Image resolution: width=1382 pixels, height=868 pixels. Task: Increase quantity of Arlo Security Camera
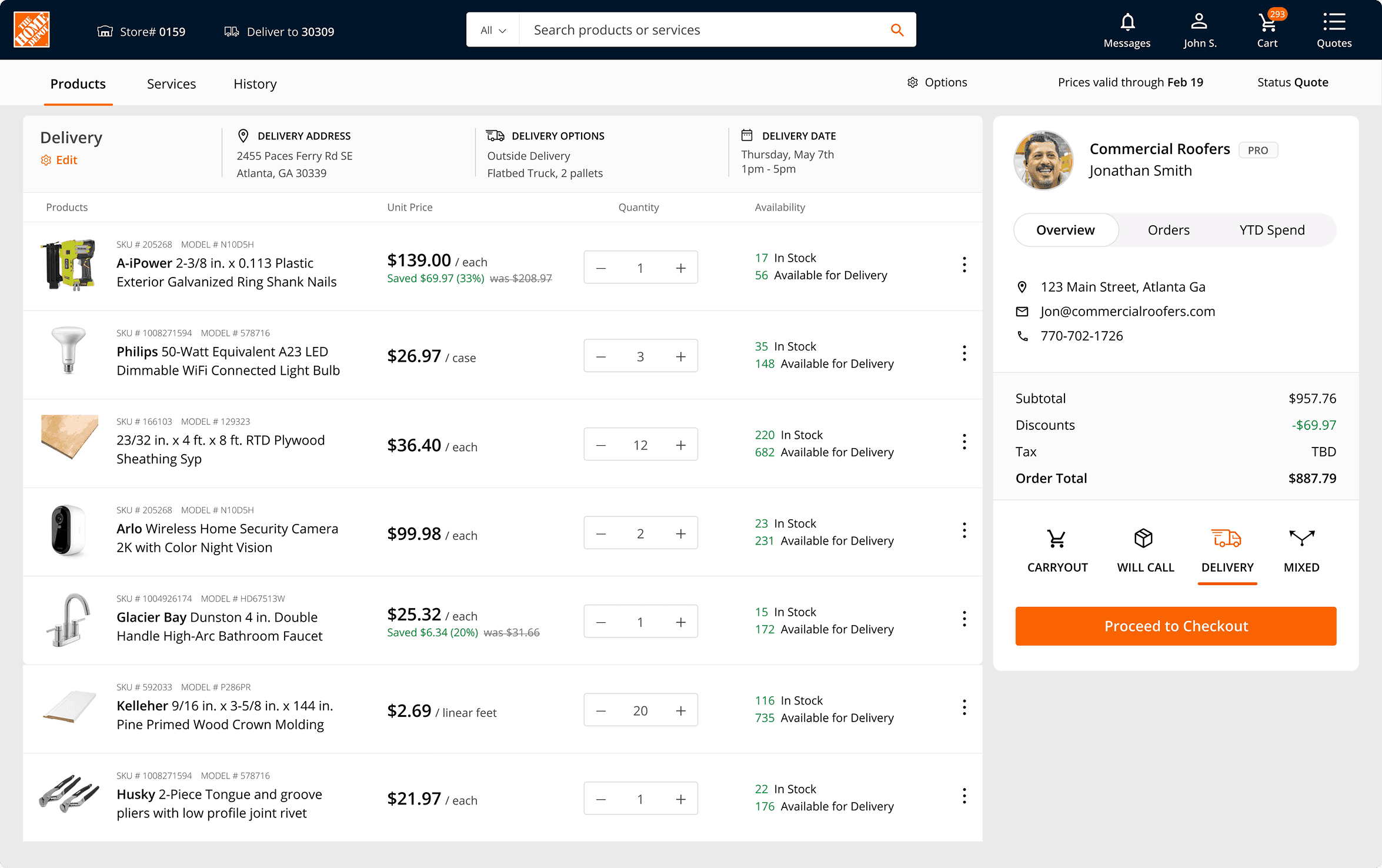click(x=680, y=533)
